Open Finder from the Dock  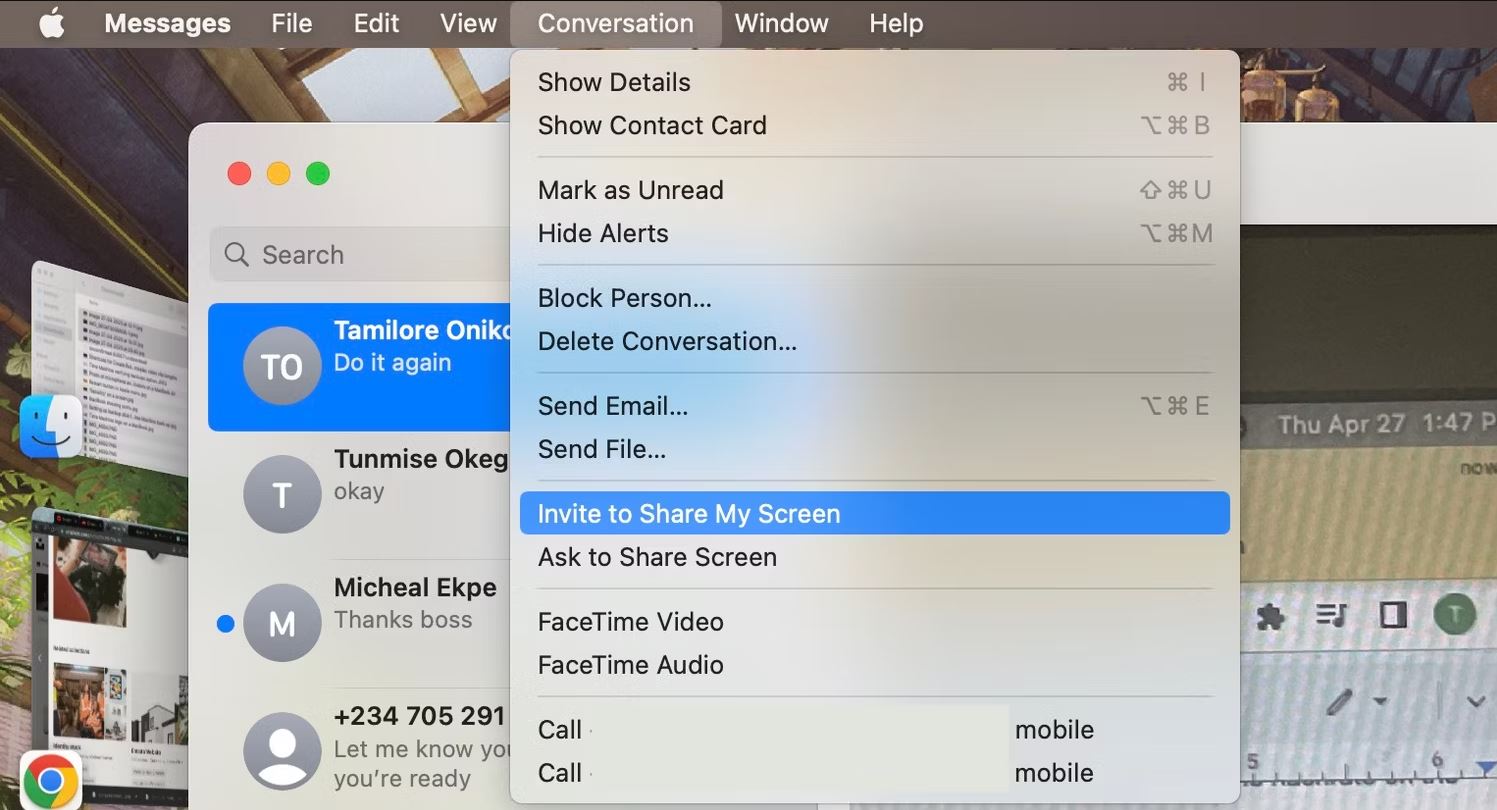(50, 426)
